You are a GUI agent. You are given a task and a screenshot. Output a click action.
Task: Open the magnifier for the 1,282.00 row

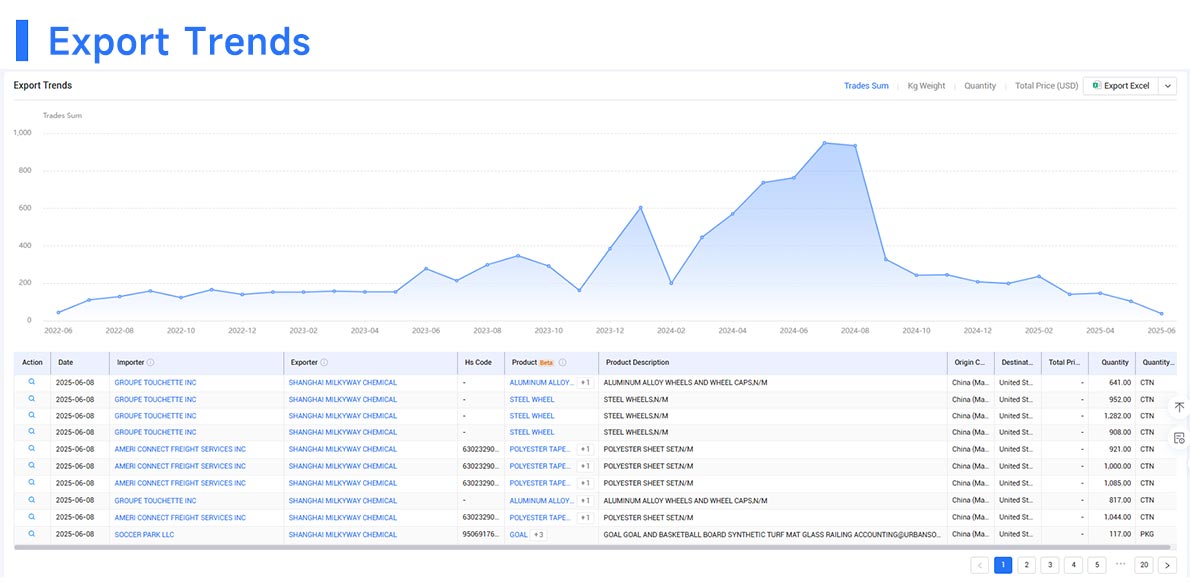pyautogui.click(x=32, y=415)
